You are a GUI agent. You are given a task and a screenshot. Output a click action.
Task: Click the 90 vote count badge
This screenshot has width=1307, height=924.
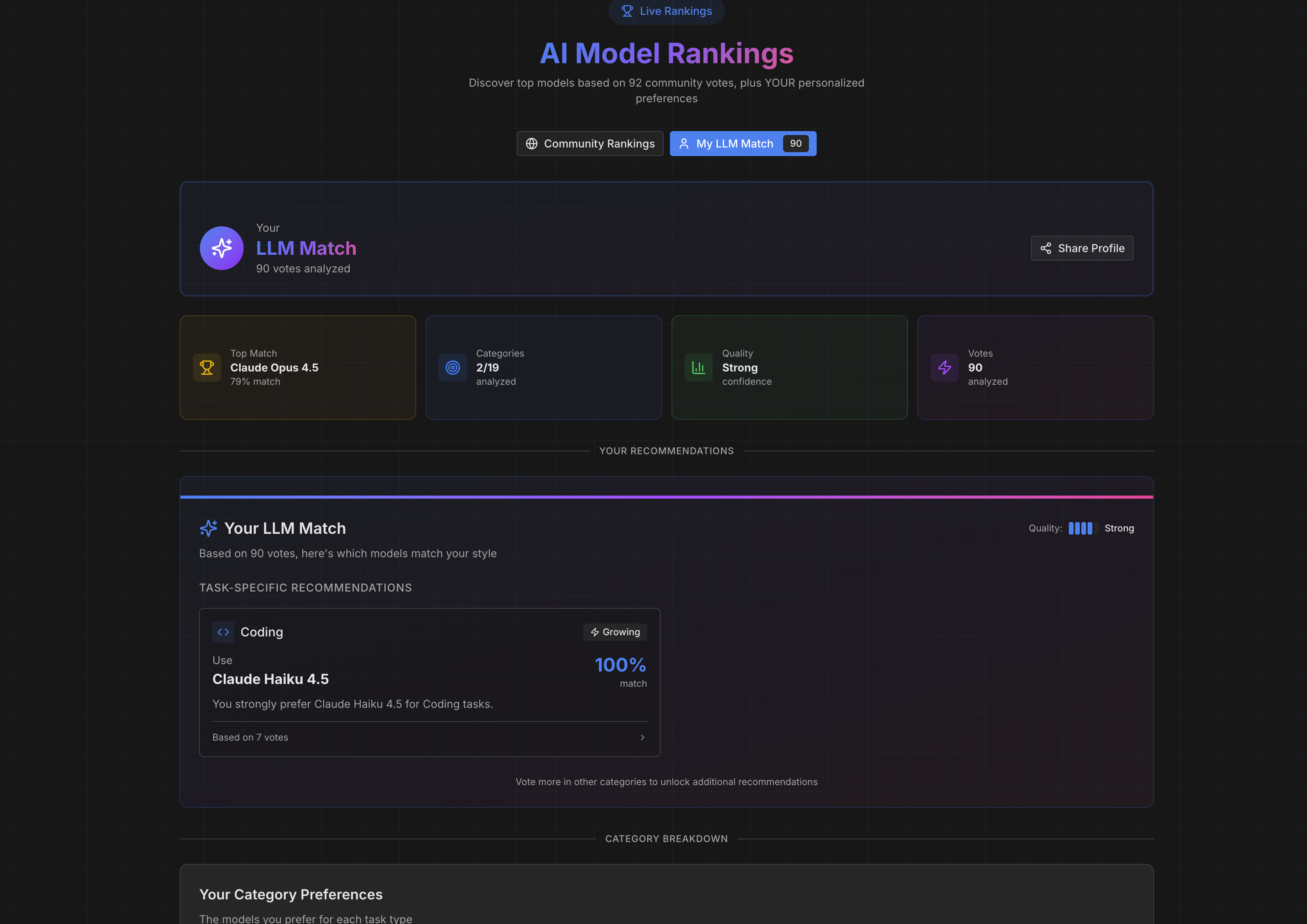pos(795,143)
